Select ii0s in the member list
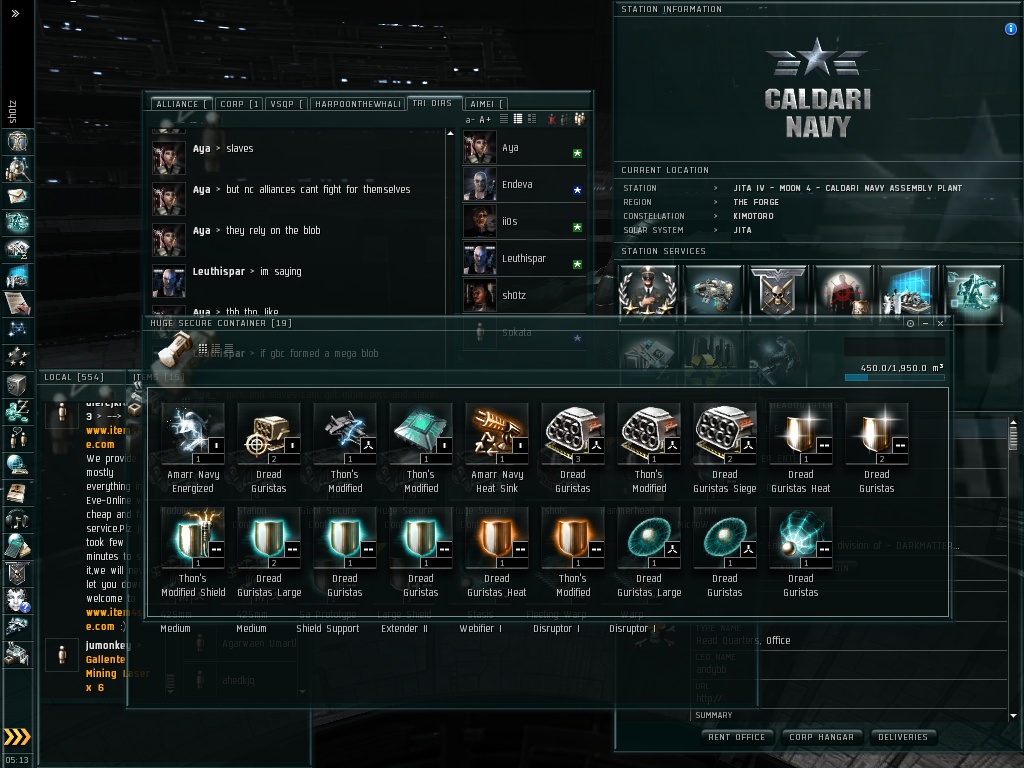Image resolution: width=1024 pixels, height=768 pixels. click(x=524, y=221)
